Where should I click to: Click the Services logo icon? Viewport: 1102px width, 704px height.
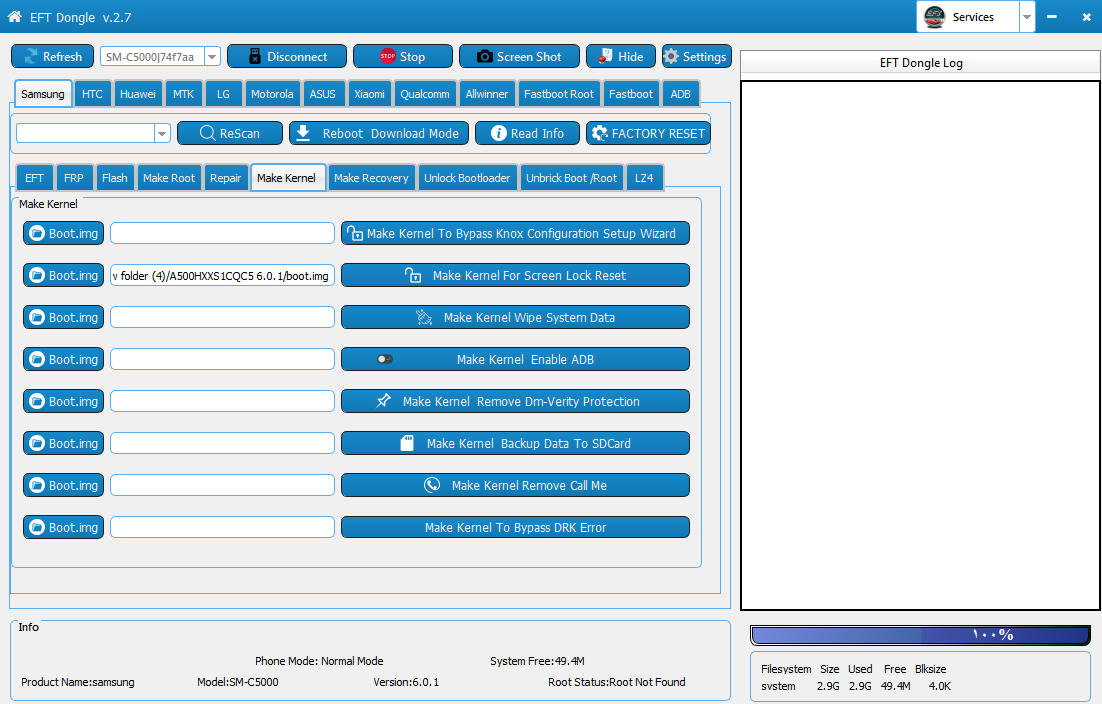[934, 17]
